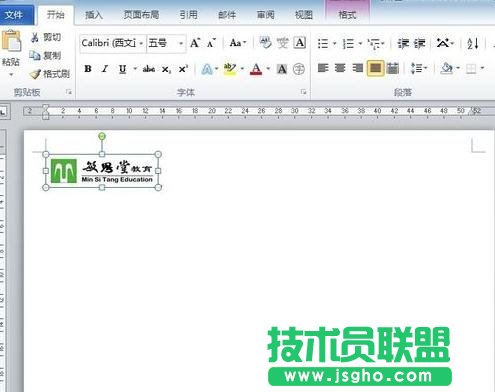Select the highlighted Justify alignment
The width and height of the screenshot is (495, 392).
pos(375,68)
